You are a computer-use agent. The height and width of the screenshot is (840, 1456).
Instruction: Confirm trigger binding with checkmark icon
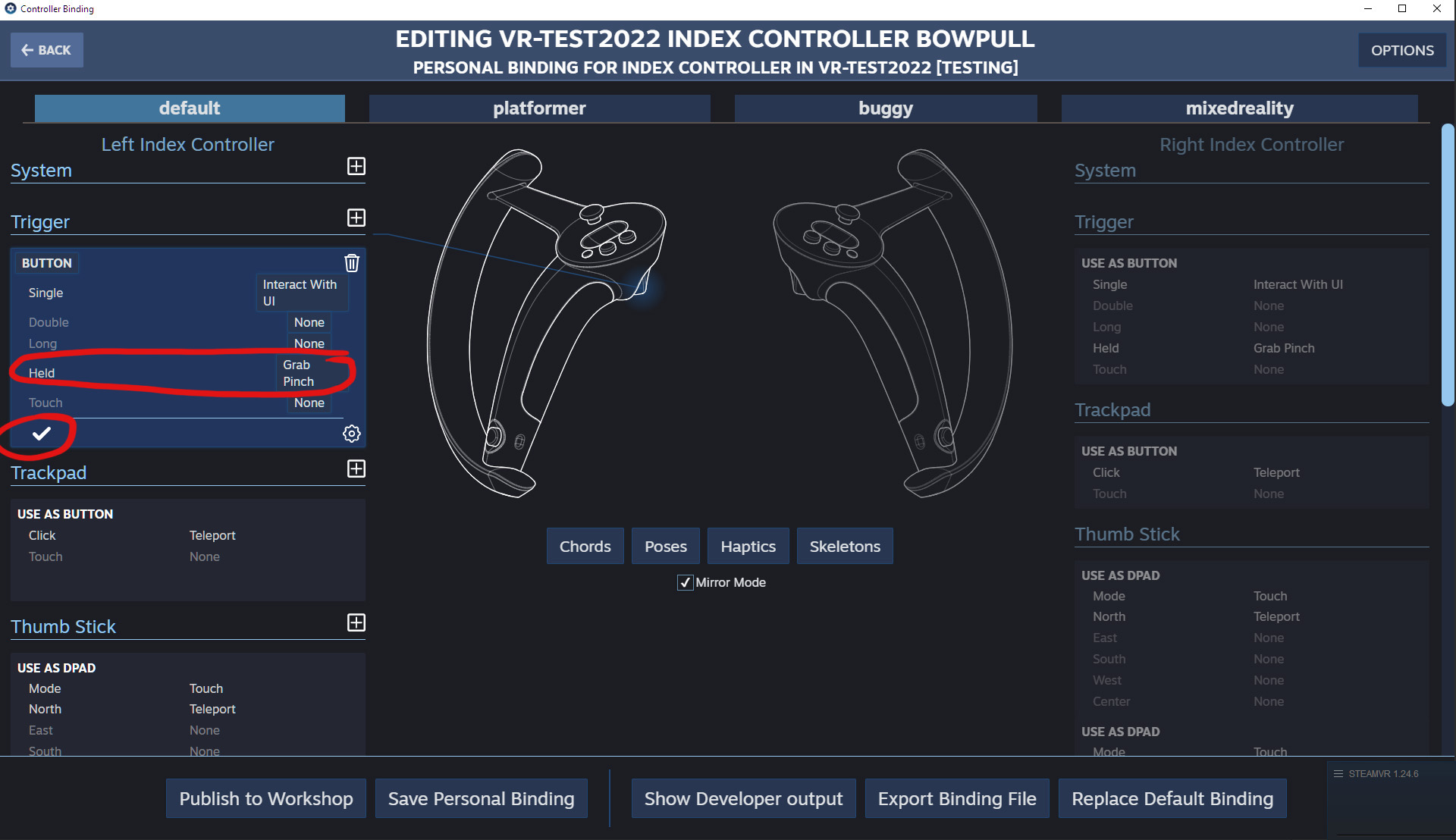[x=42, y=434]
